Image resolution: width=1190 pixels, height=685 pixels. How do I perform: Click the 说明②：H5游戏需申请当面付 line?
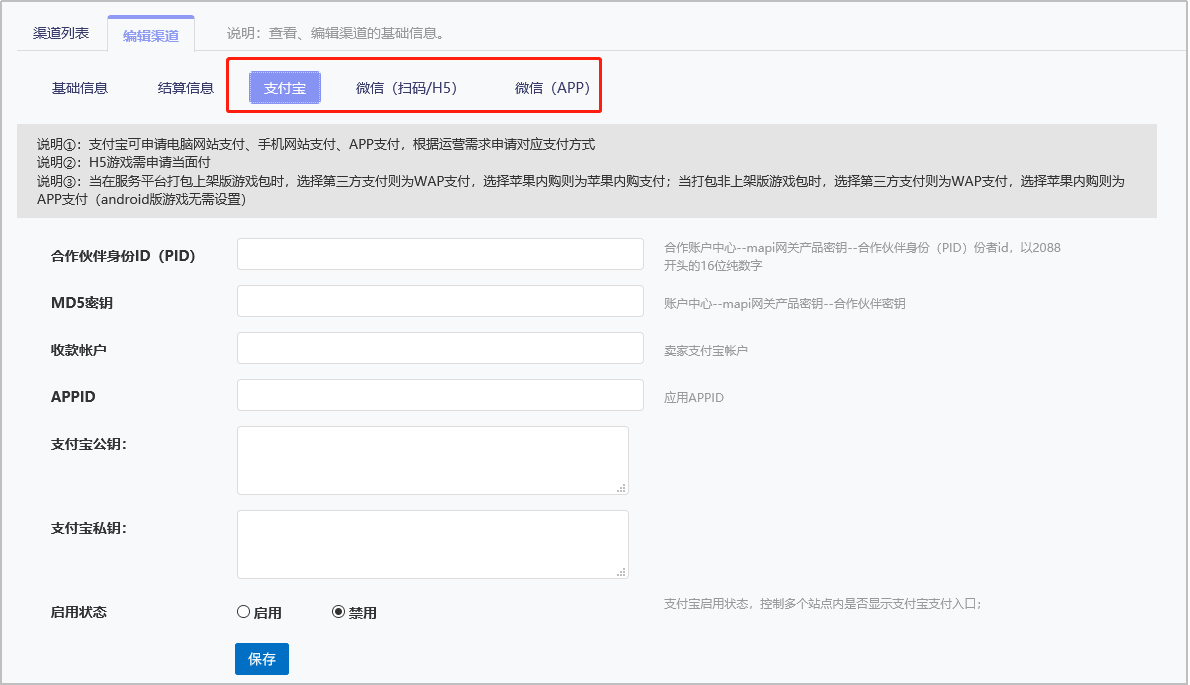point(124,162)
